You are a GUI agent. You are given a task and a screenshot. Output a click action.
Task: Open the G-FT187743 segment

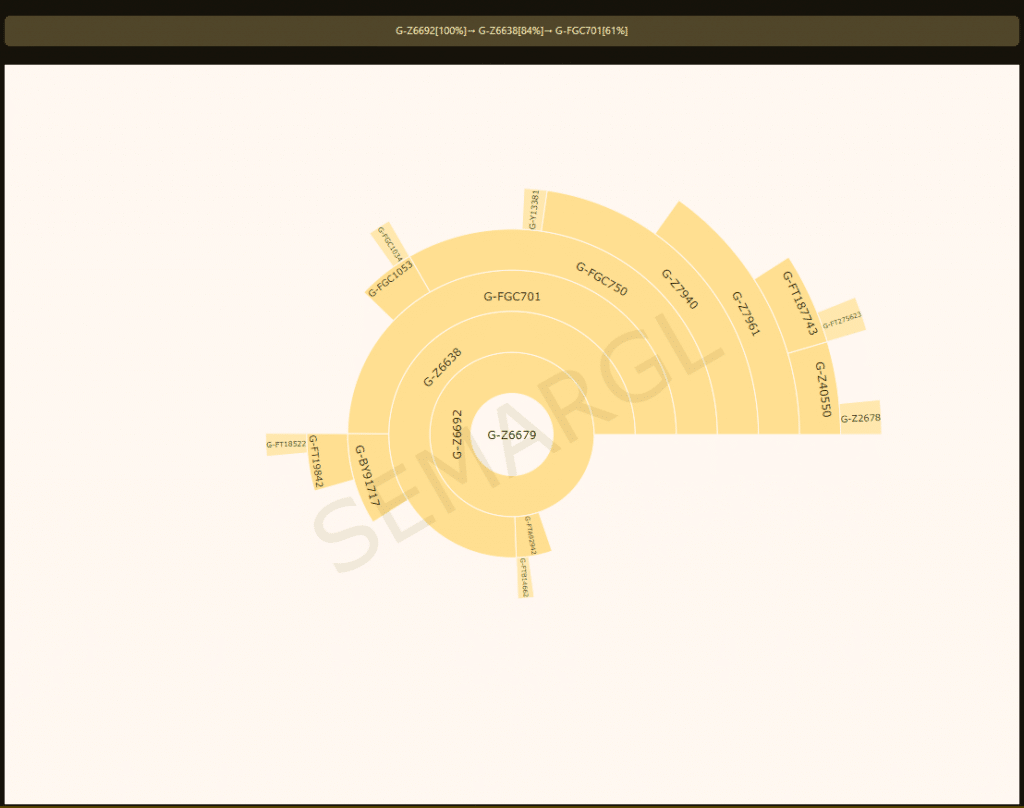pyautogui.click(x=800, y=303)
